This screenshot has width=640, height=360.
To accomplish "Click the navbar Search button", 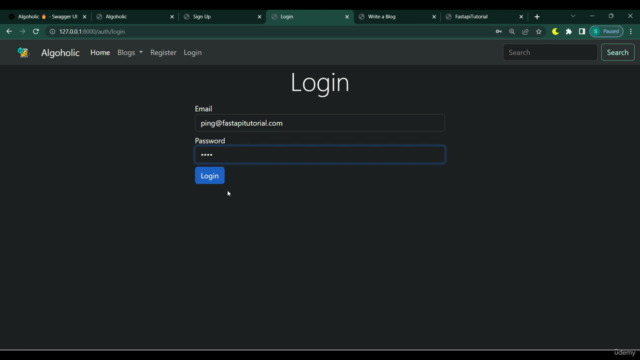I will 618,52.
